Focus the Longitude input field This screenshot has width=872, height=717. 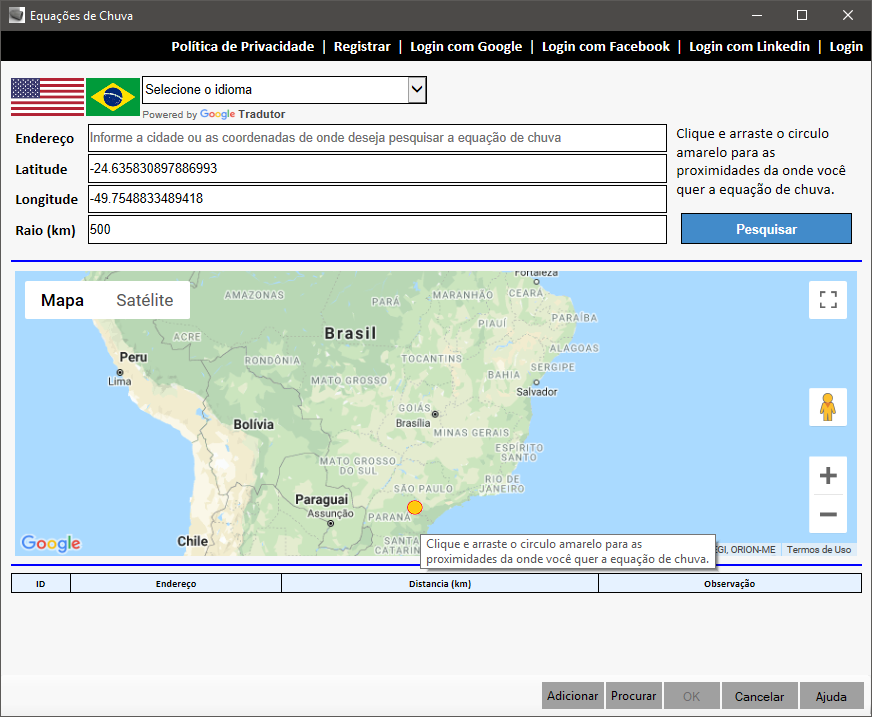coord(377,199)
